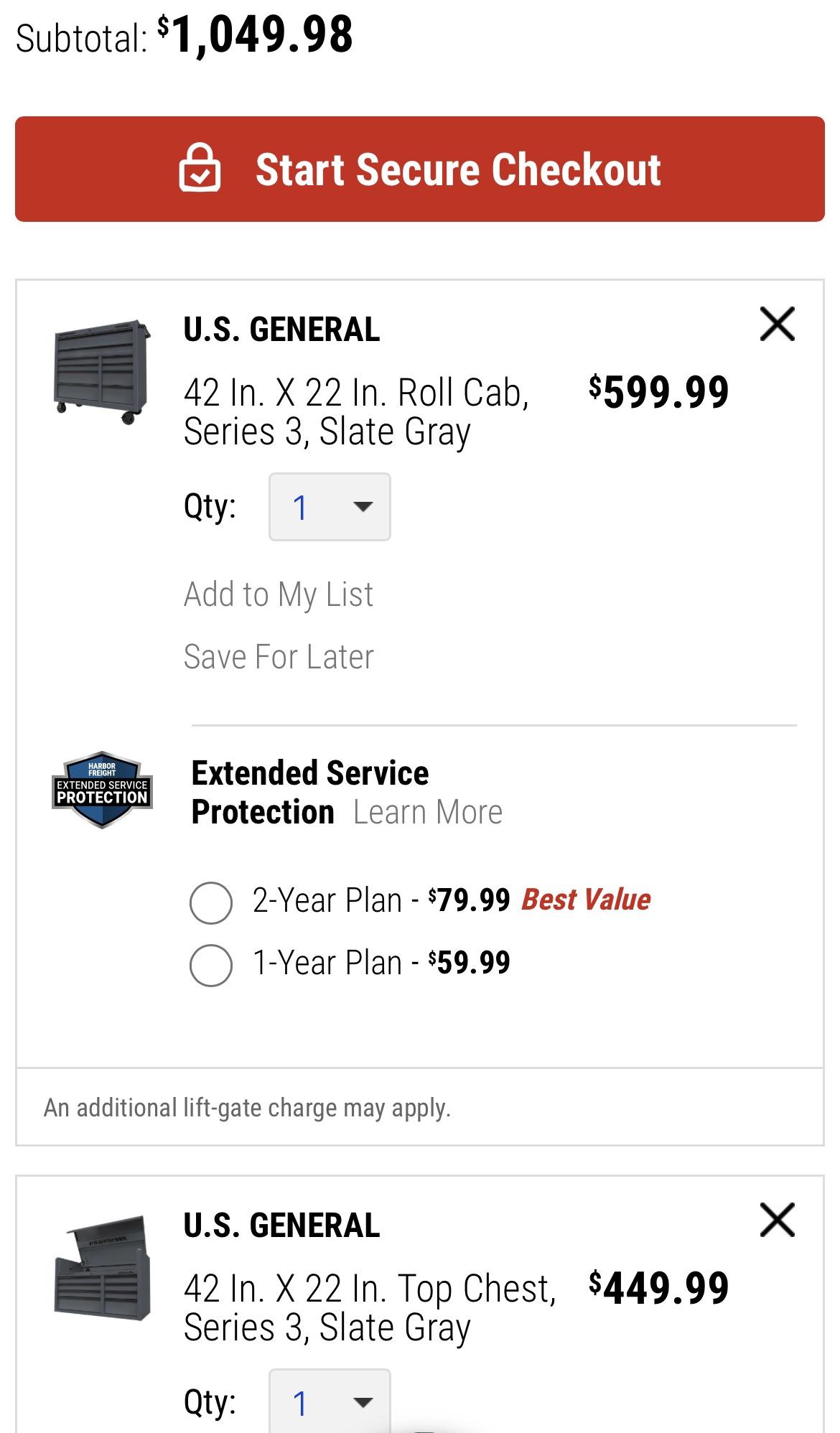Click the lock icon on Start Secure Checkout

199,169
